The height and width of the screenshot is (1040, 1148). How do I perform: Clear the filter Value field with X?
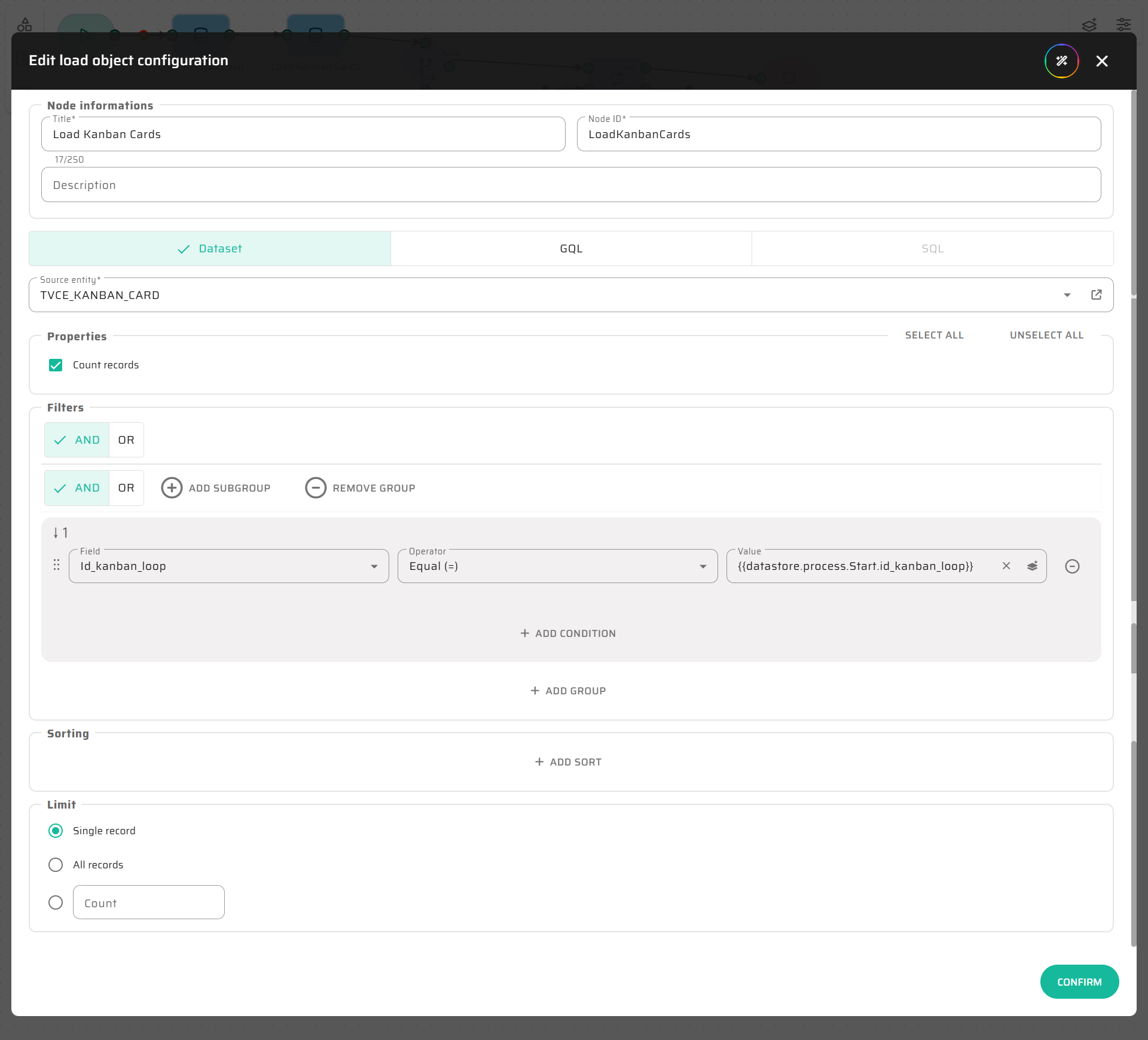[1006, 566]
